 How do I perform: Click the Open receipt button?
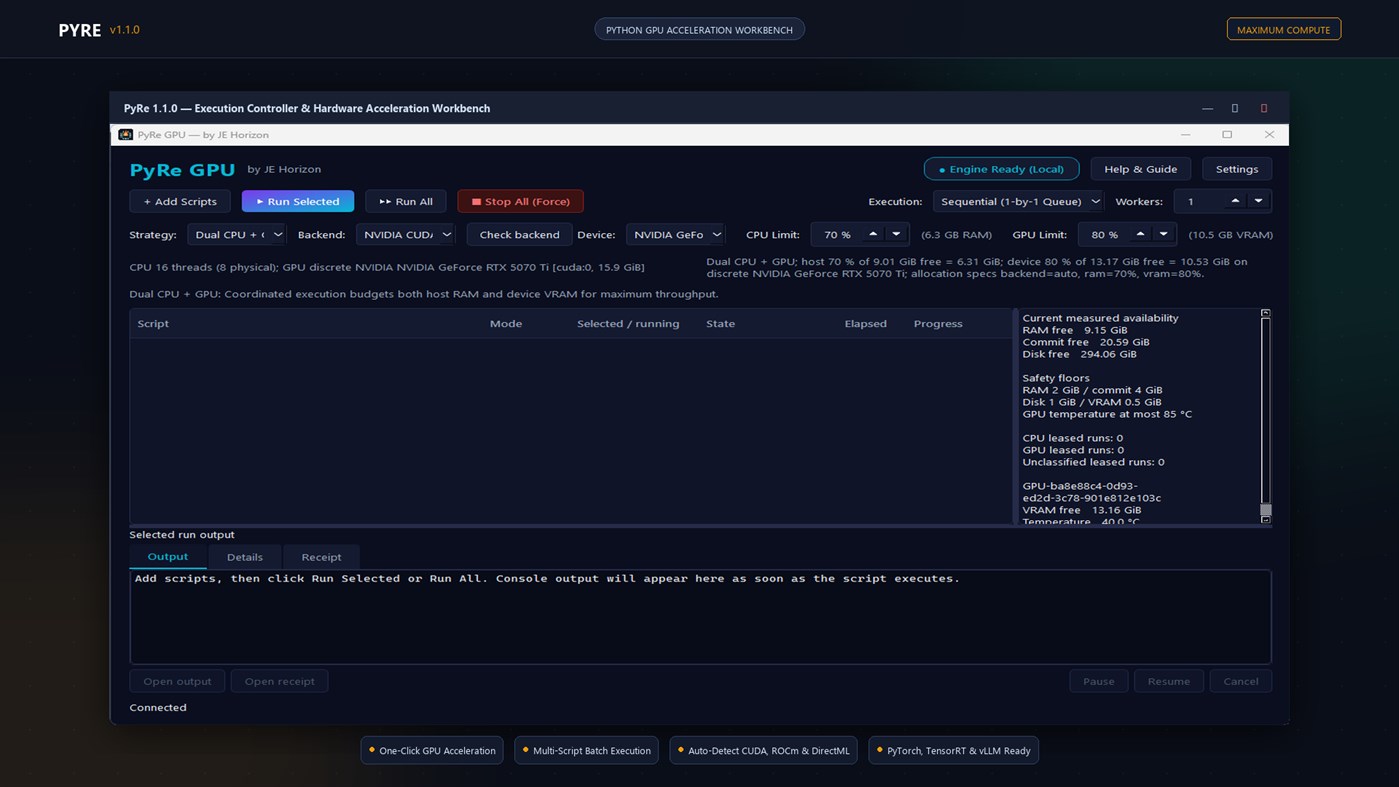280,681
